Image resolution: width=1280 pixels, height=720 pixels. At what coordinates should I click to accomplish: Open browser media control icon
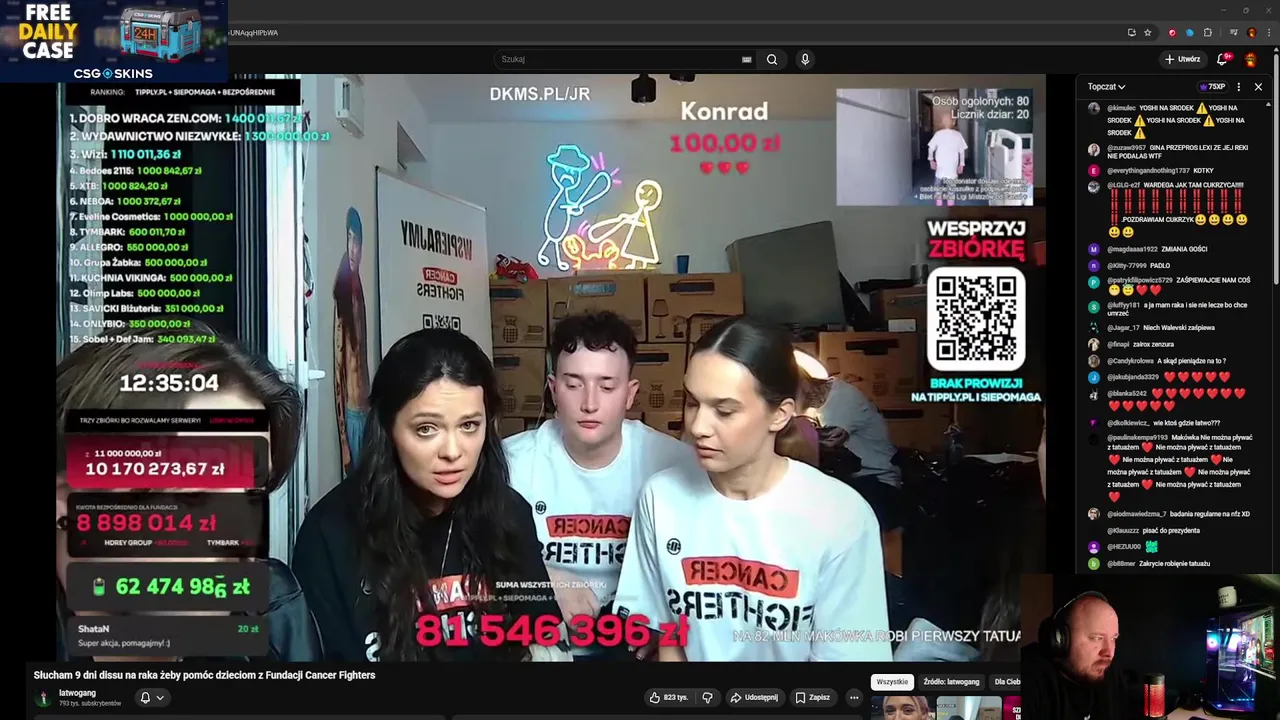pos(1232,32)
